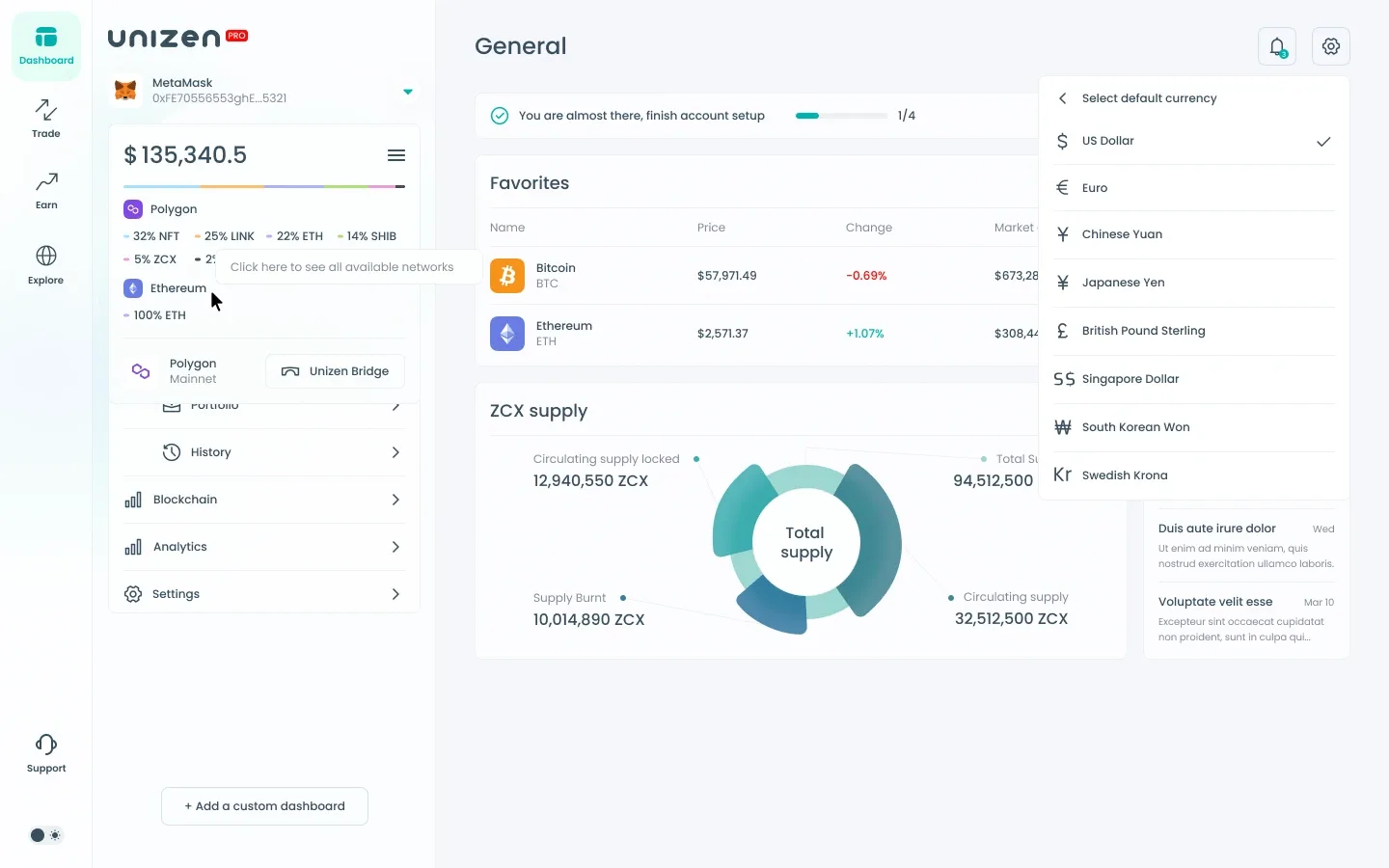Click the portfolio allocation color bar
Viewport: 1389px width, 868px height.
point(264,186)
